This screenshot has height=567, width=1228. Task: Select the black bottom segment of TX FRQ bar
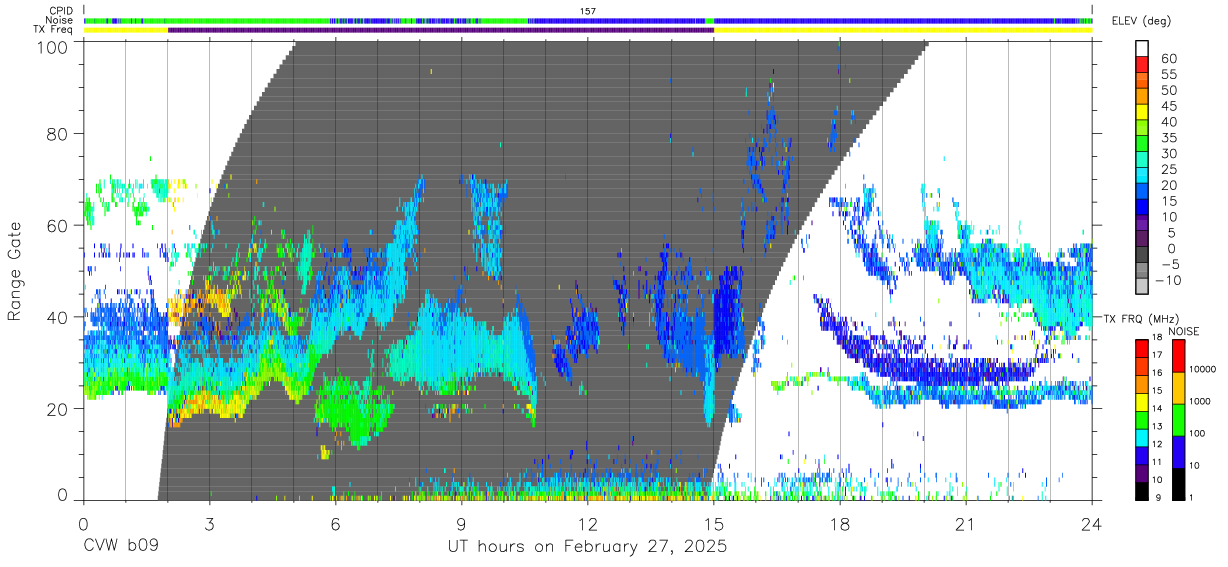pos(1143,490)
